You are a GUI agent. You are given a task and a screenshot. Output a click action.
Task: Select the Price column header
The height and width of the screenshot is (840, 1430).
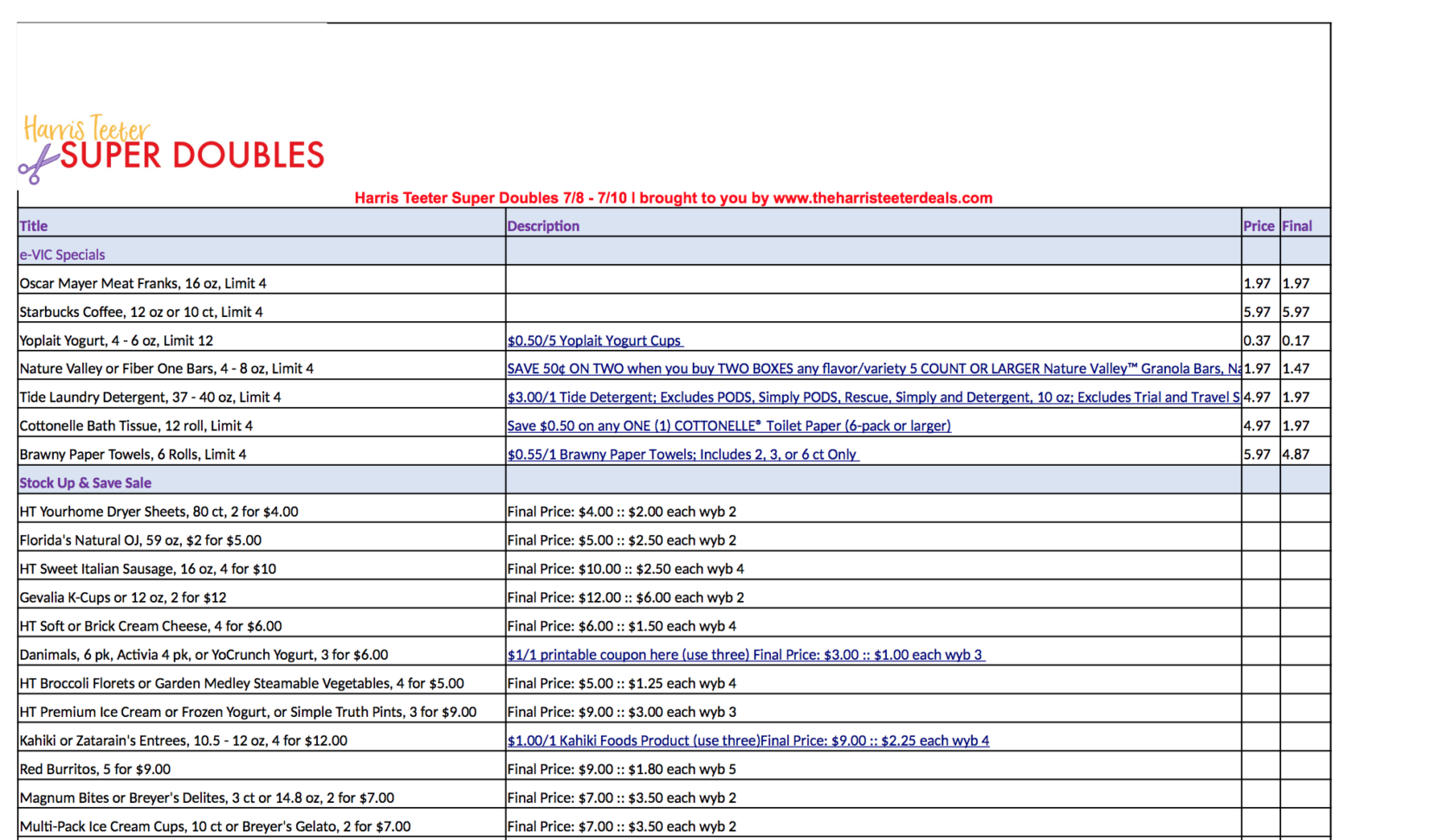[1259, 225]
